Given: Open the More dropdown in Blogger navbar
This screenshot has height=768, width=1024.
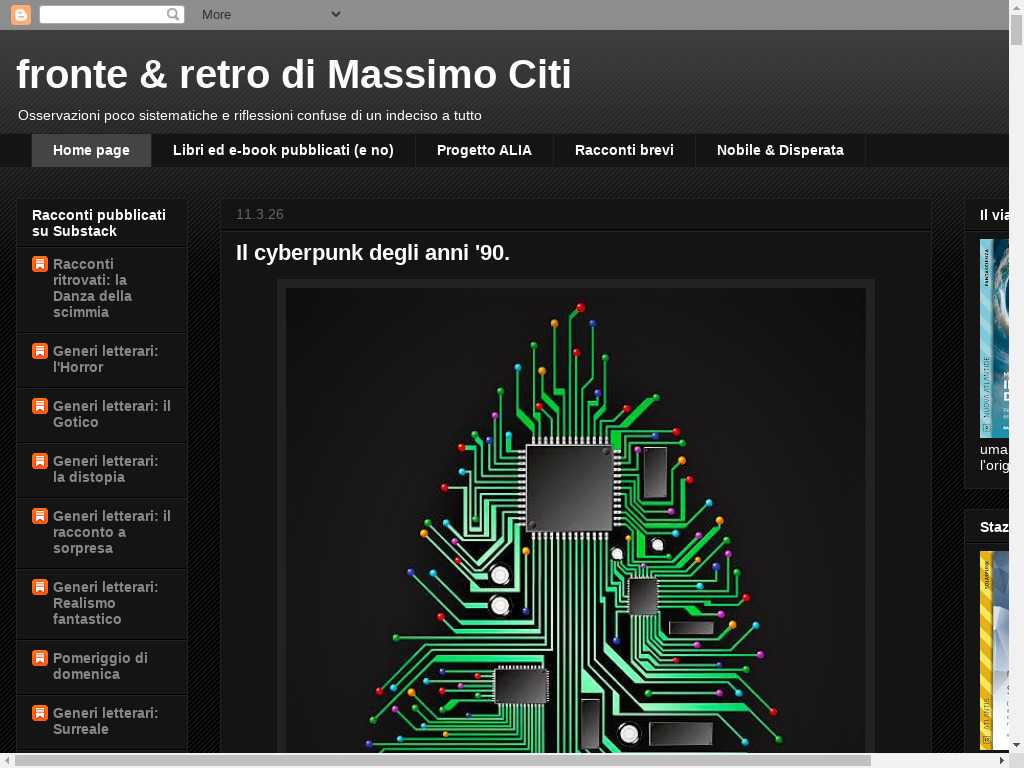Looking at the screenshot, I should tap(270, 15).
